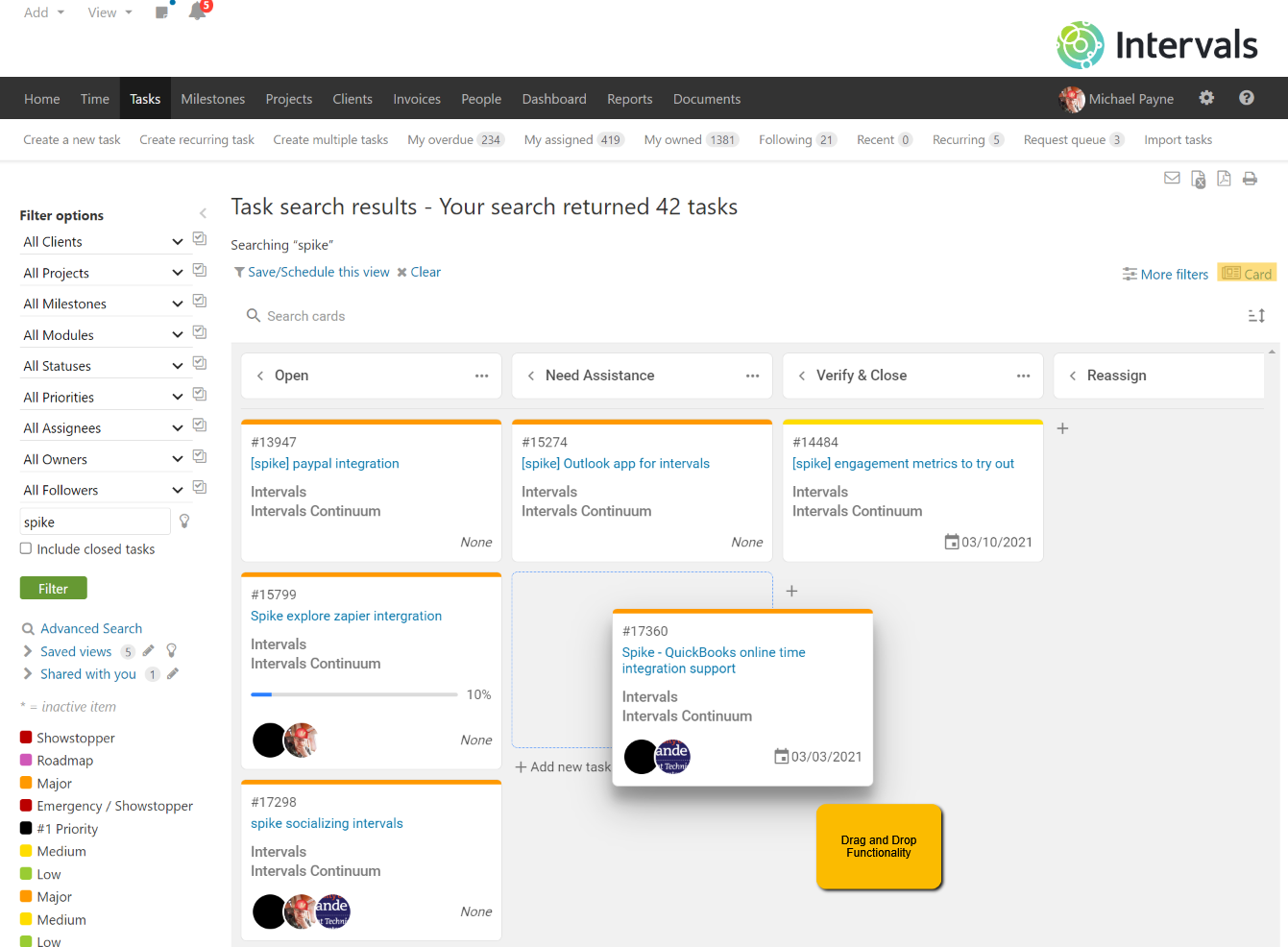
Task: Click the progress bar on task #15799
Action: click(x=355, y=693)
